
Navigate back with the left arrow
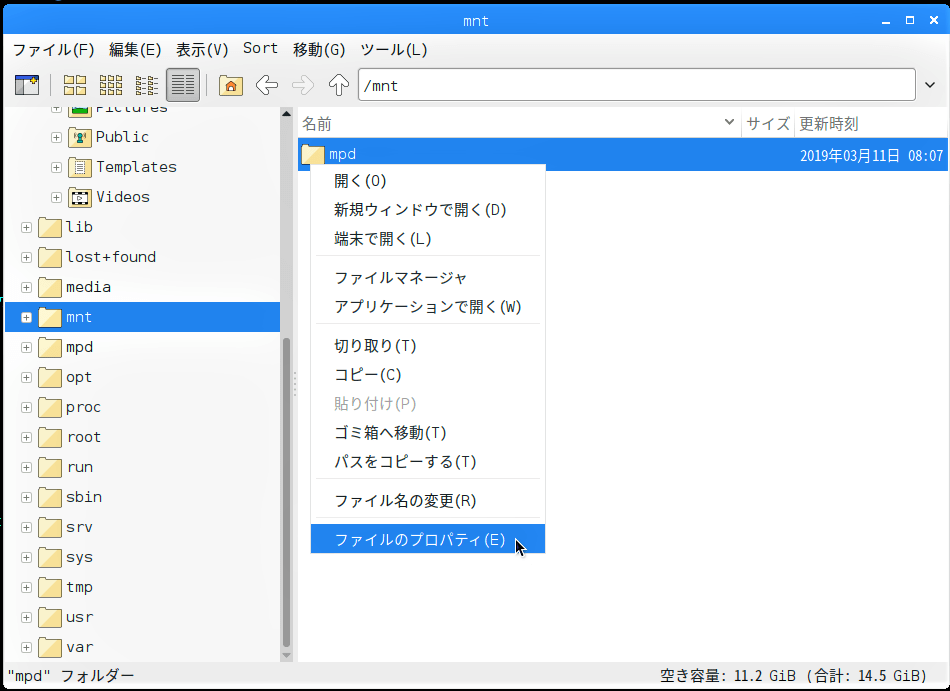(267, 85)
